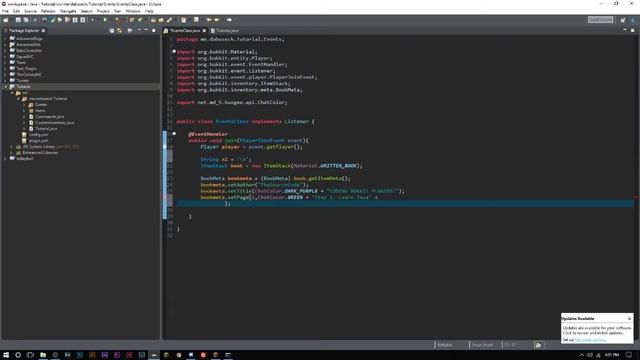The width and height of the screenshot is (640, 360).
Task: Click the New toolbar icon
Action: tap(6, 20)
